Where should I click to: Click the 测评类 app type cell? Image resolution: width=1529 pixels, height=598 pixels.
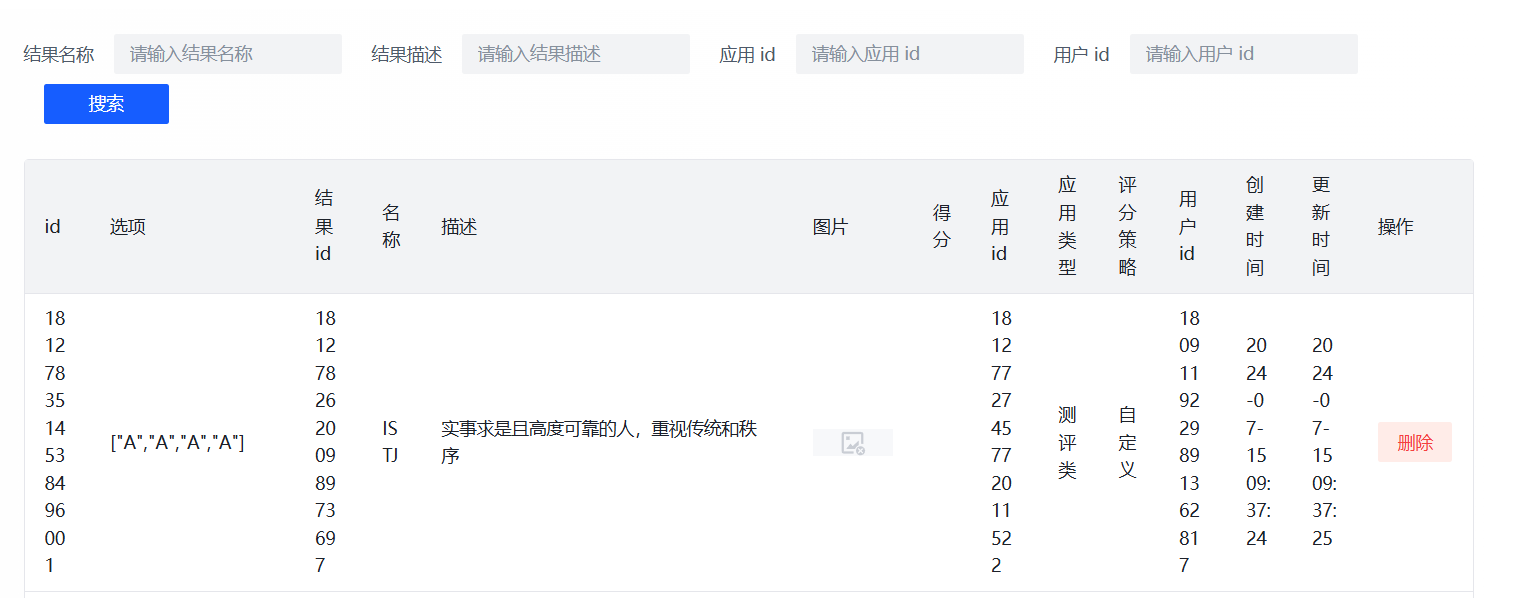[x=1067, y=442]
